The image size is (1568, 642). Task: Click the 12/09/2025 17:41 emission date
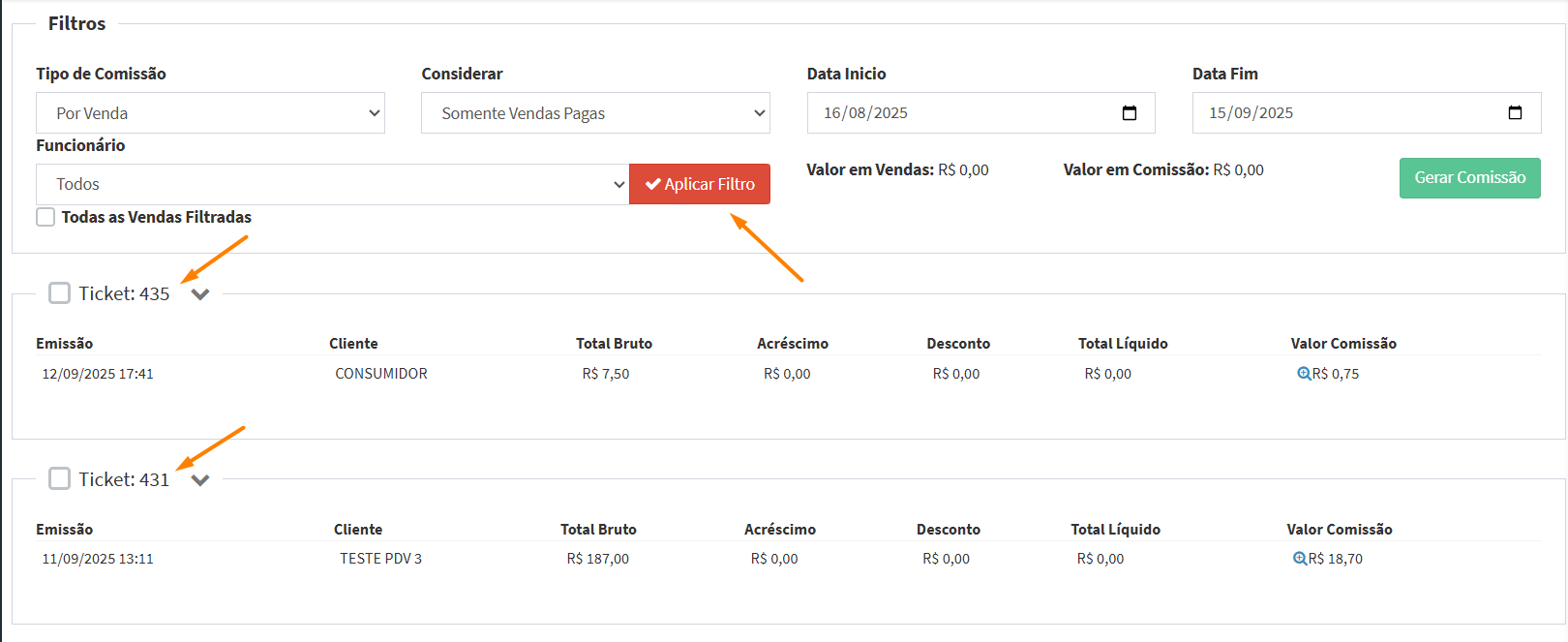pyautogui.click(x=98, y=374)
